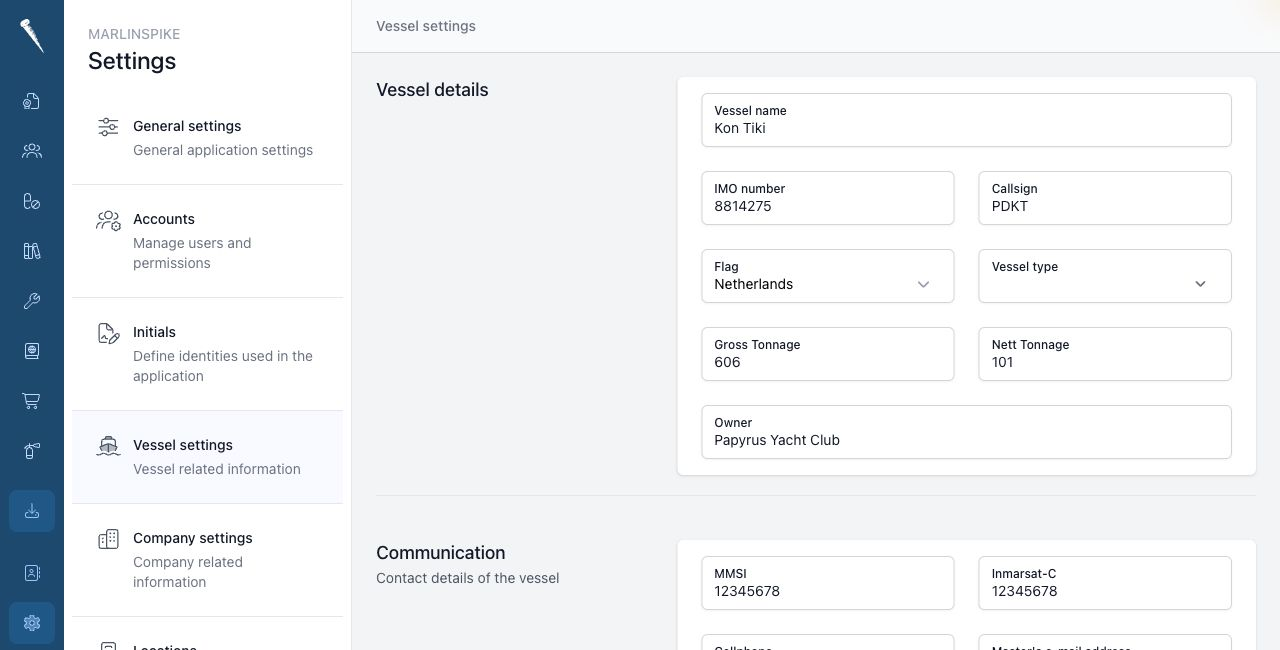Expand the Flag dropdown
This screenshot has width=1280, height=650.
[x=827, y=276]
